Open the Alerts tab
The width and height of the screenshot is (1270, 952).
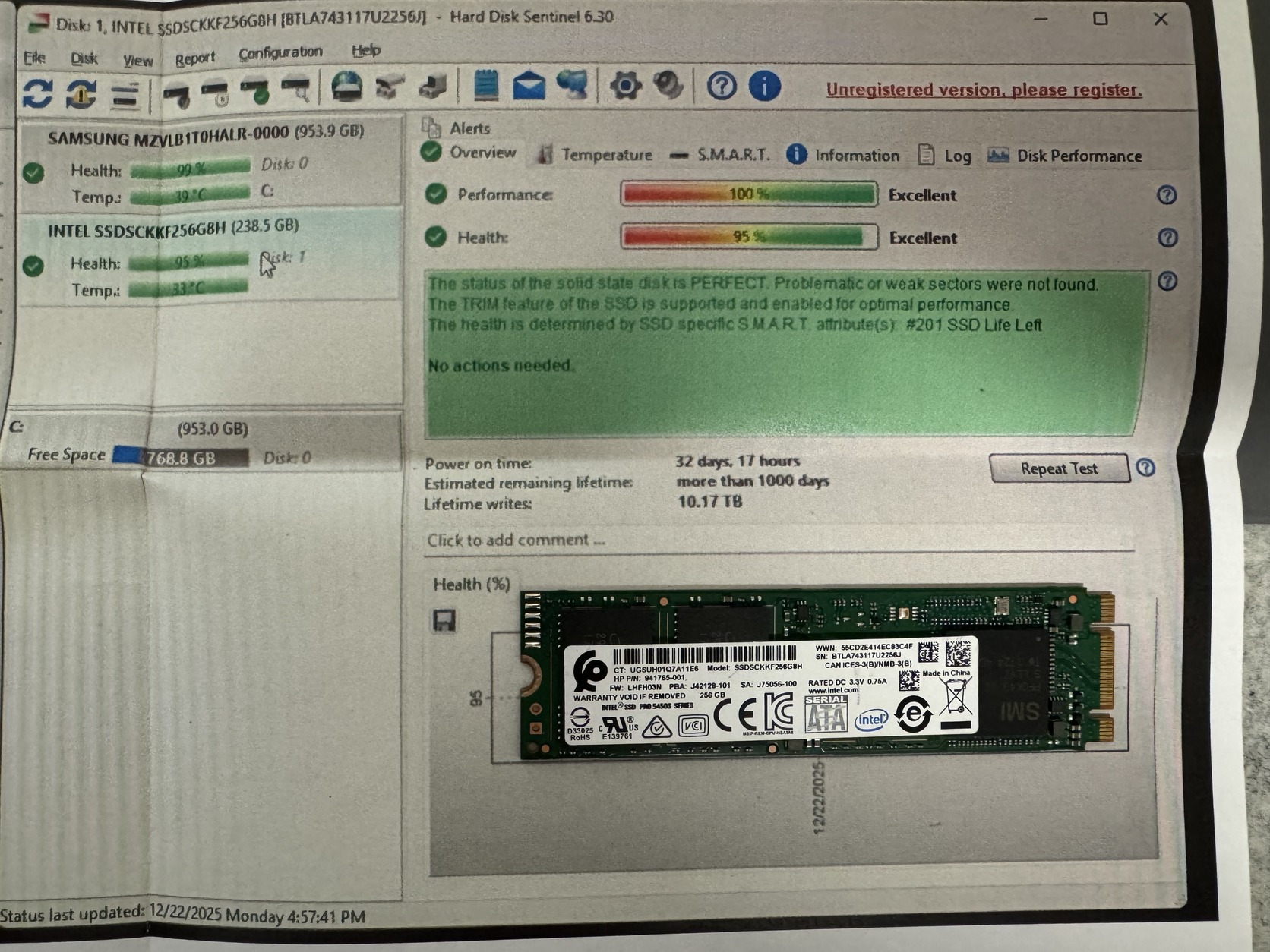point(456,128)
